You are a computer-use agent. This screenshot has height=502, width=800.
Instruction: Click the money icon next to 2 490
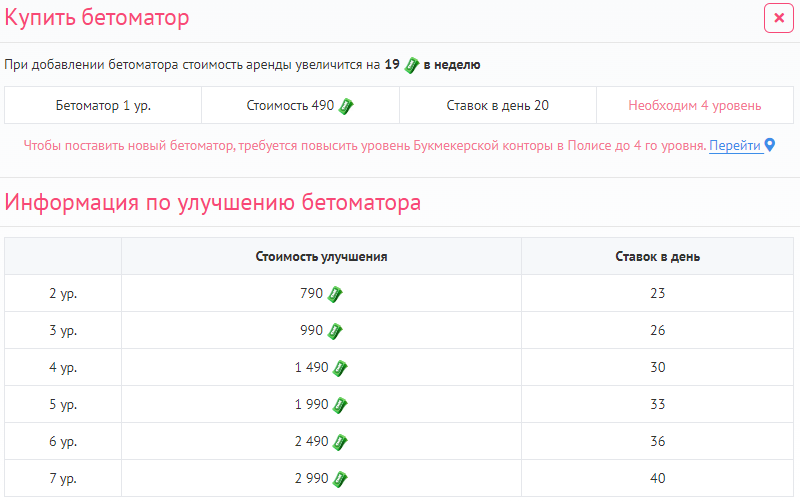pos(340,442)
